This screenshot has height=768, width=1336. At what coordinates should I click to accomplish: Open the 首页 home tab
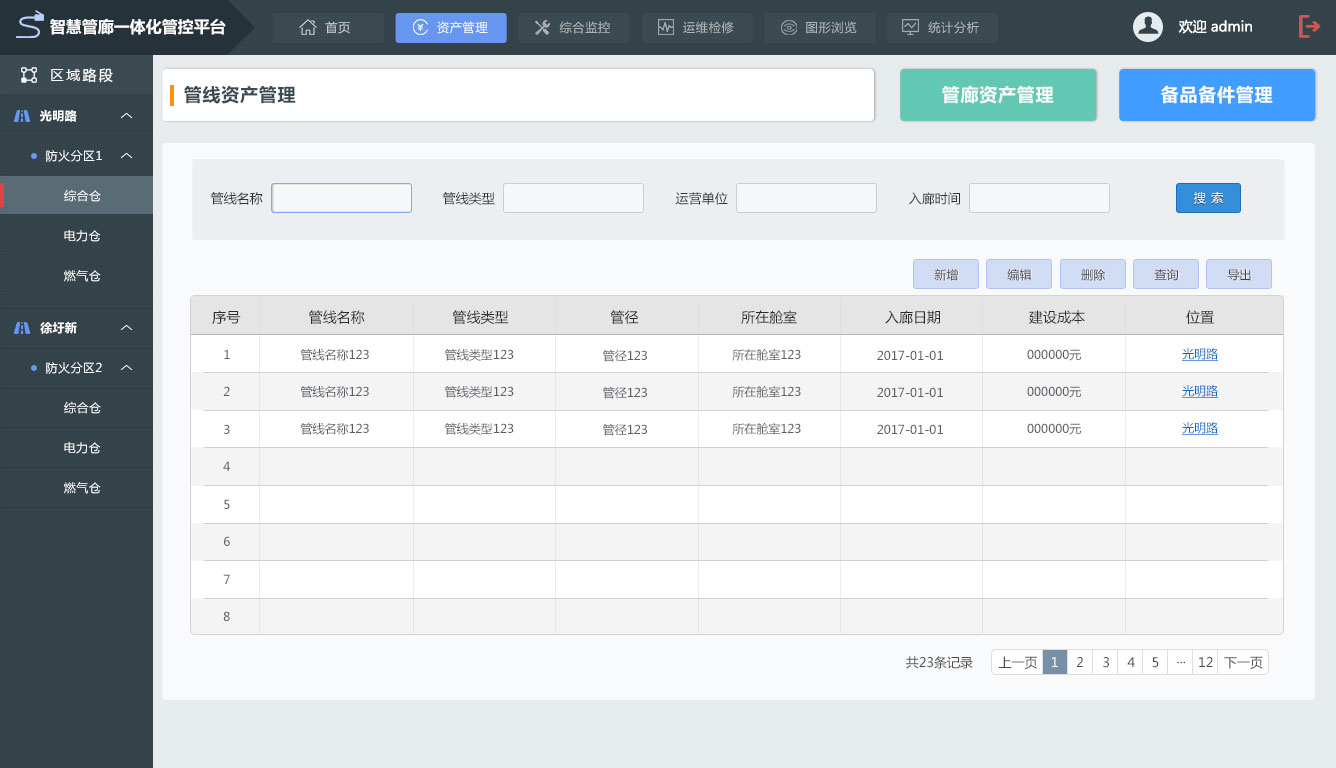(328, 28)
